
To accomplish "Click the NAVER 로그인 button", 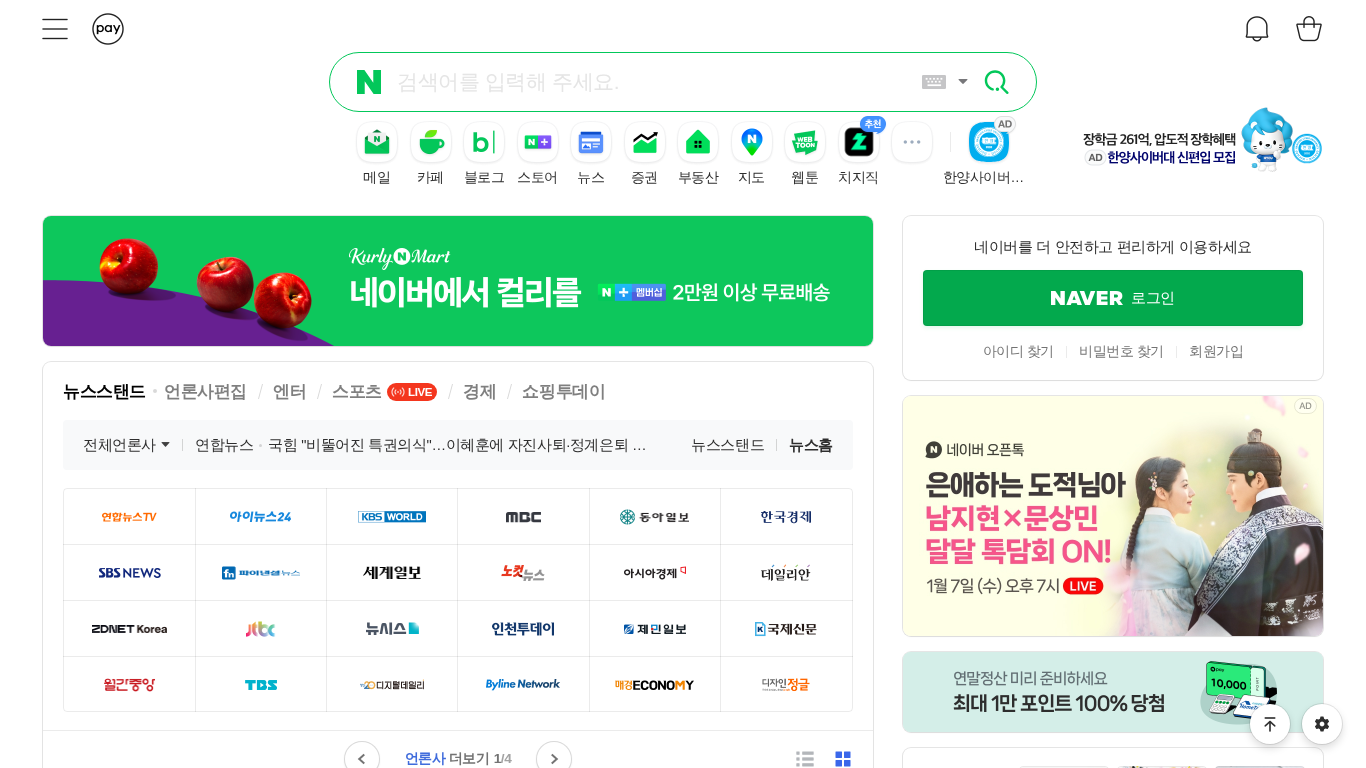I will click(1112, 297).
